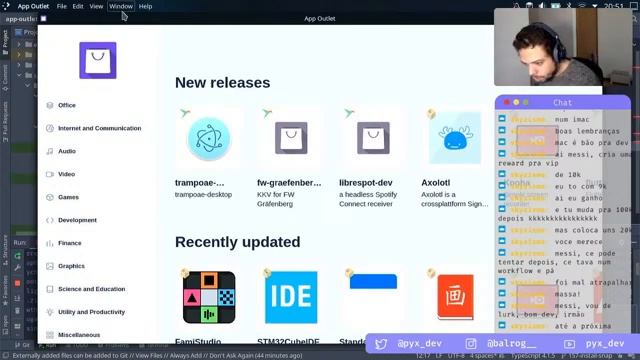Open the Project tool tab in IDE sidebar
Screen dimensions: 640x360
click(5, 42)
